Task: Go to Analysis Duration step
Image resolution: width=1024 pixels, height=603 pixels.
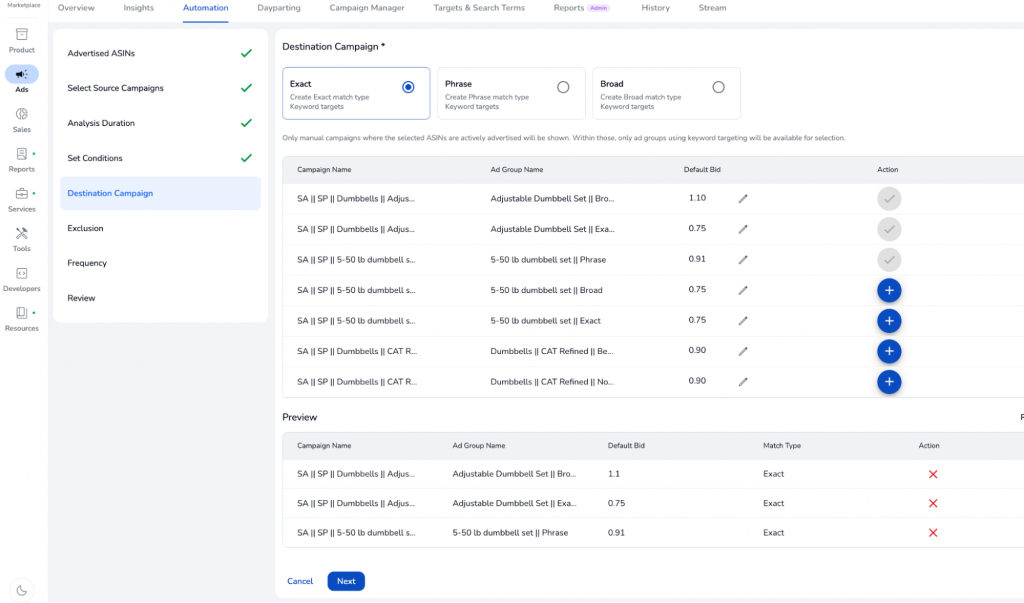Action: click(x=160, y=123)
